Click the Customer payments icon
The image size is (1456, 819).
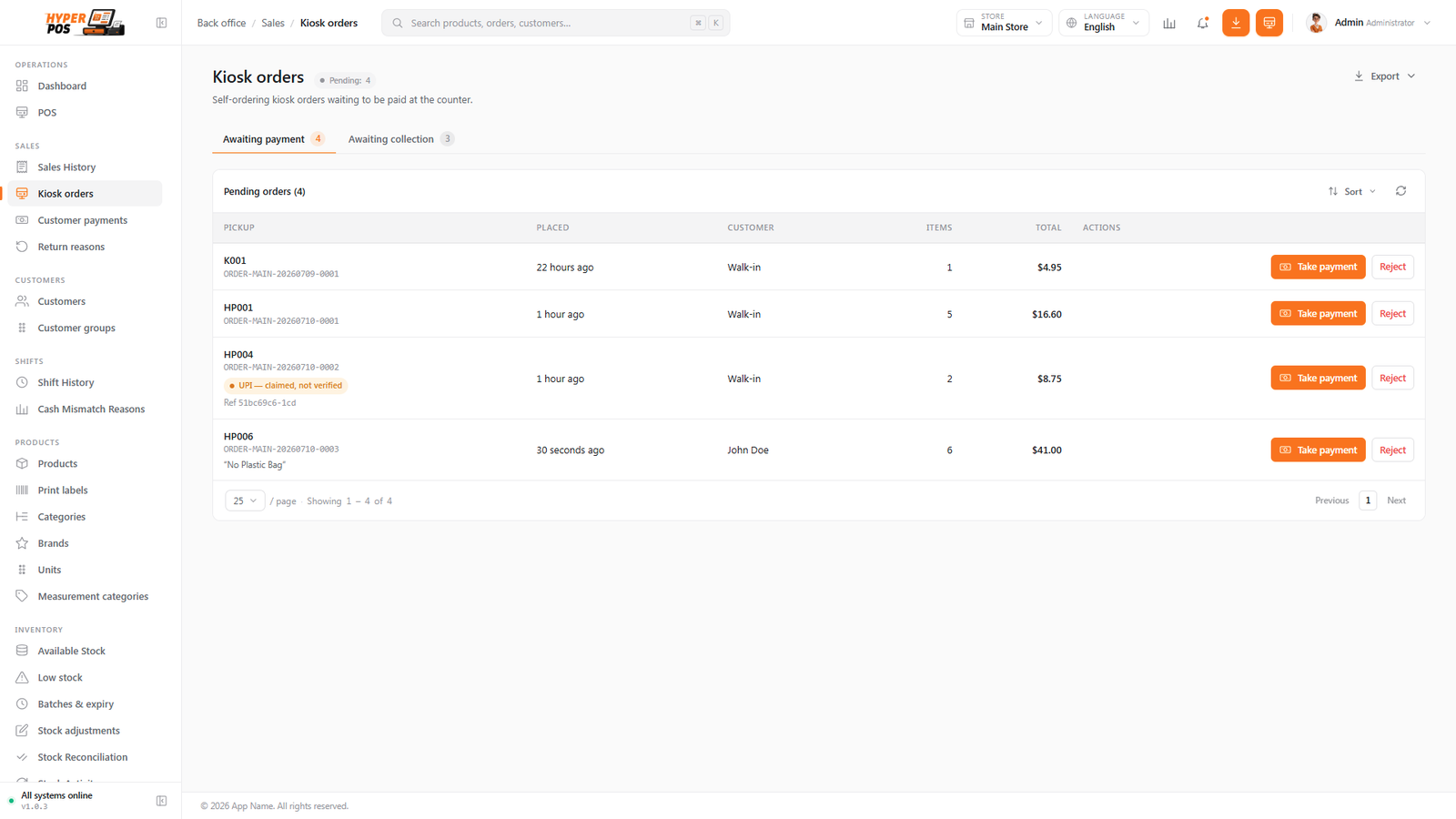pos(22,220)
